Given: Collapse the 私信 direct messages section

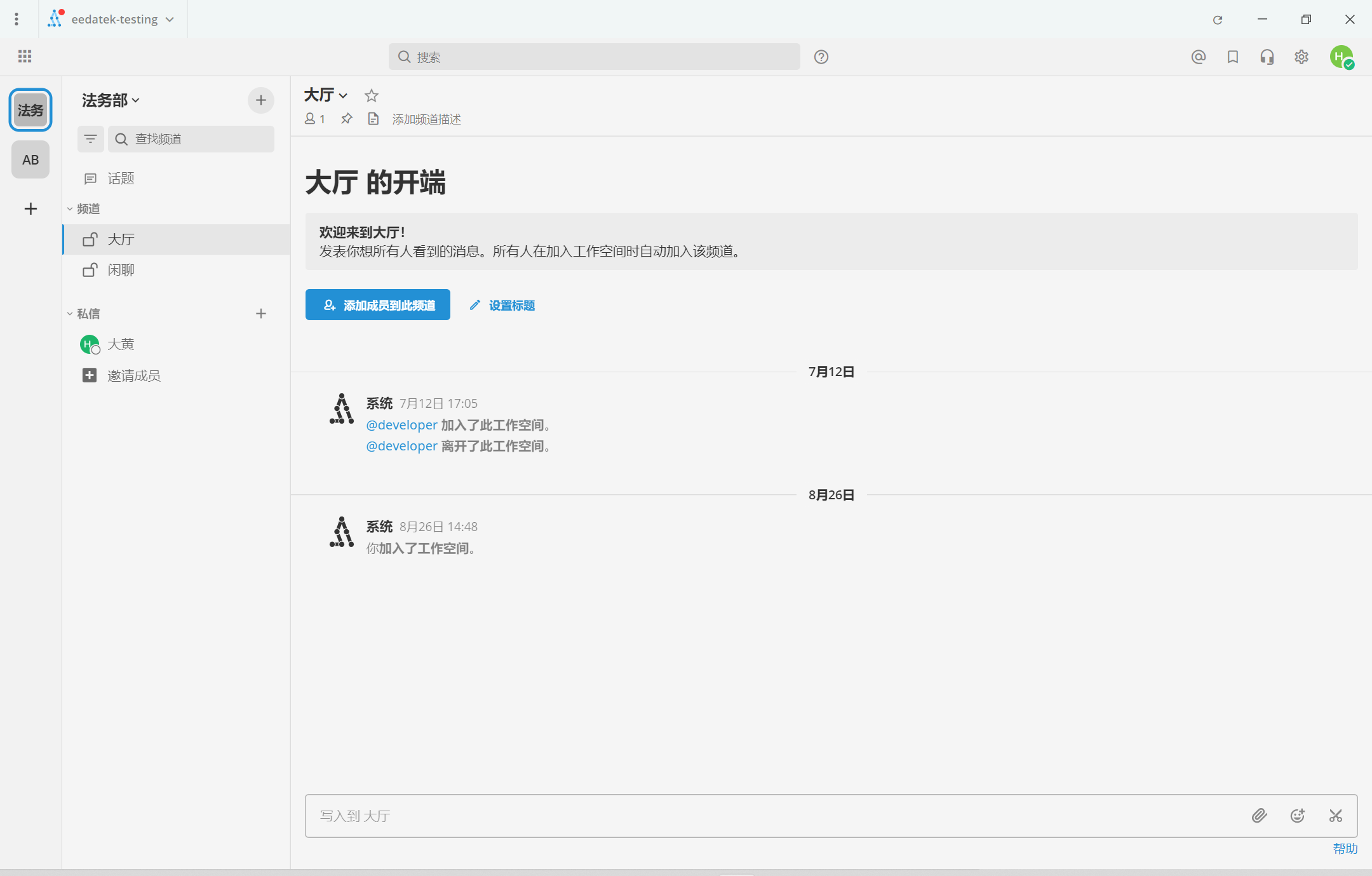Looking at the screenshot, I should [x=71, y=313].
